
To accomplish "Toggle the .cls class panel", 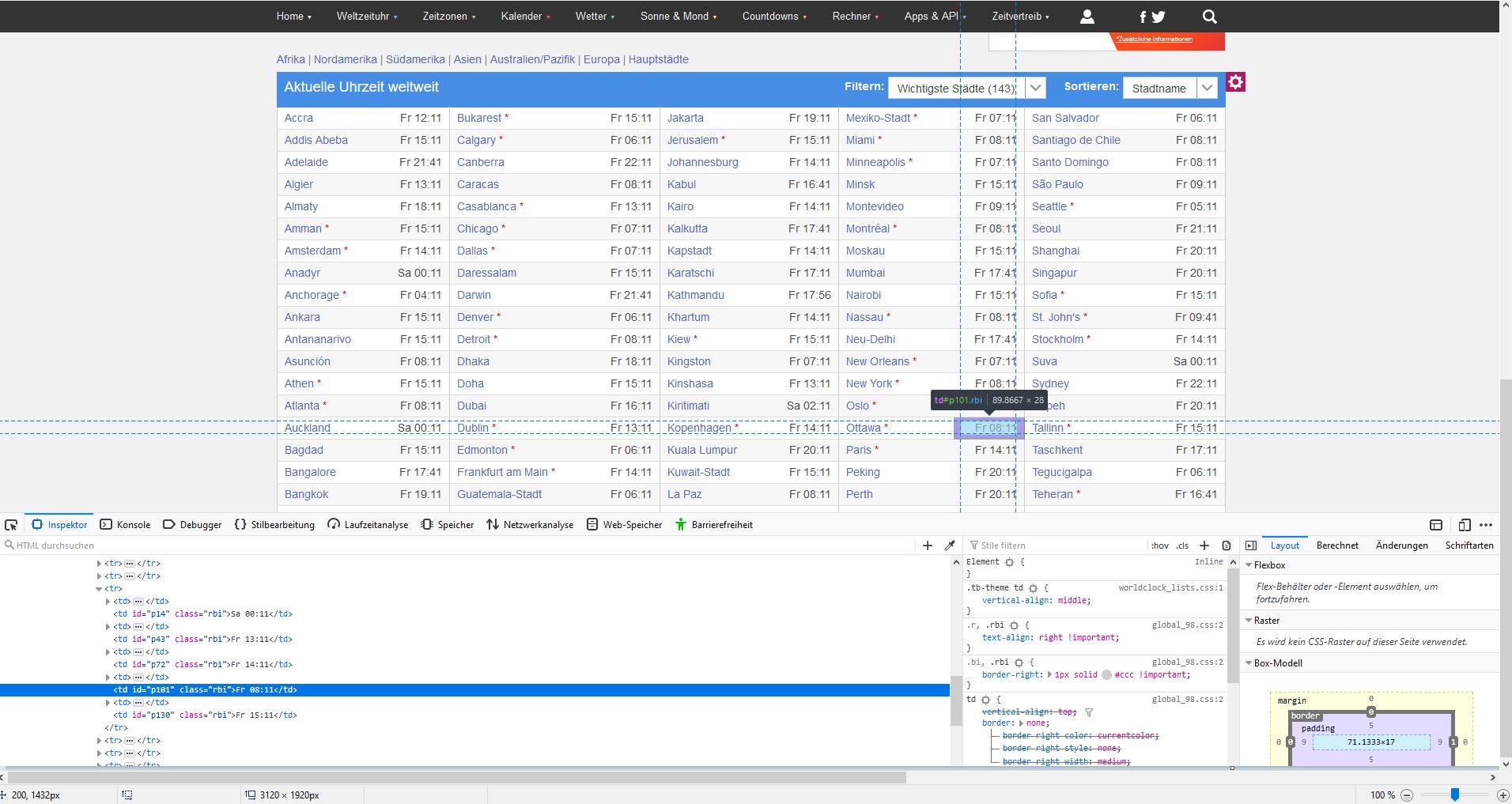I will [x=1181, y=545].
